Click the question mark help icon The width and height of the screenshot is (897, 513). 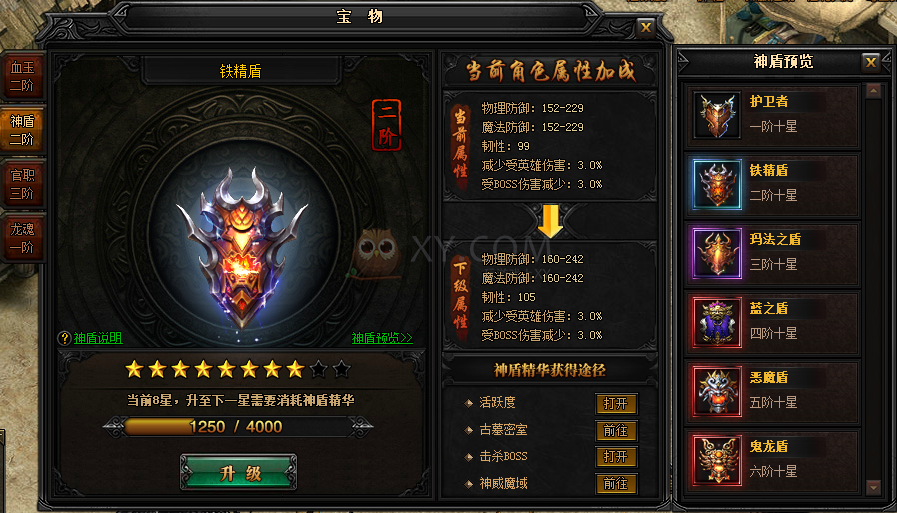[x=64, y=338]
